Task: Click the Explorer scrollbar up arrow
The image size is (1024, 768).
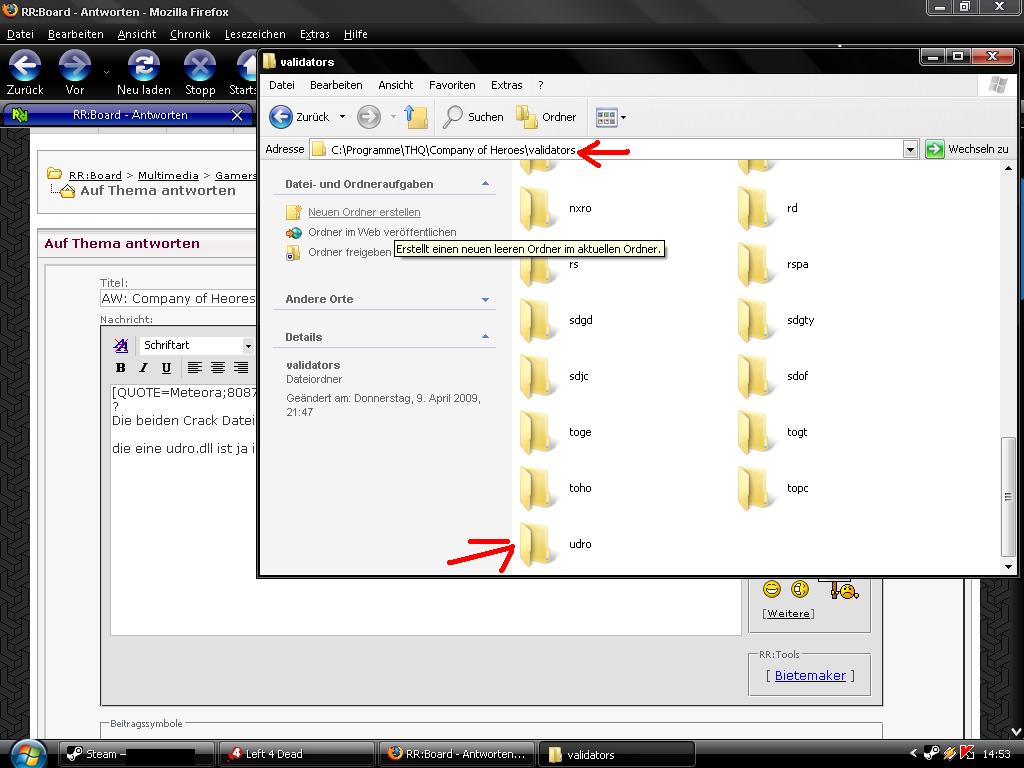Action: point(1008,168)
